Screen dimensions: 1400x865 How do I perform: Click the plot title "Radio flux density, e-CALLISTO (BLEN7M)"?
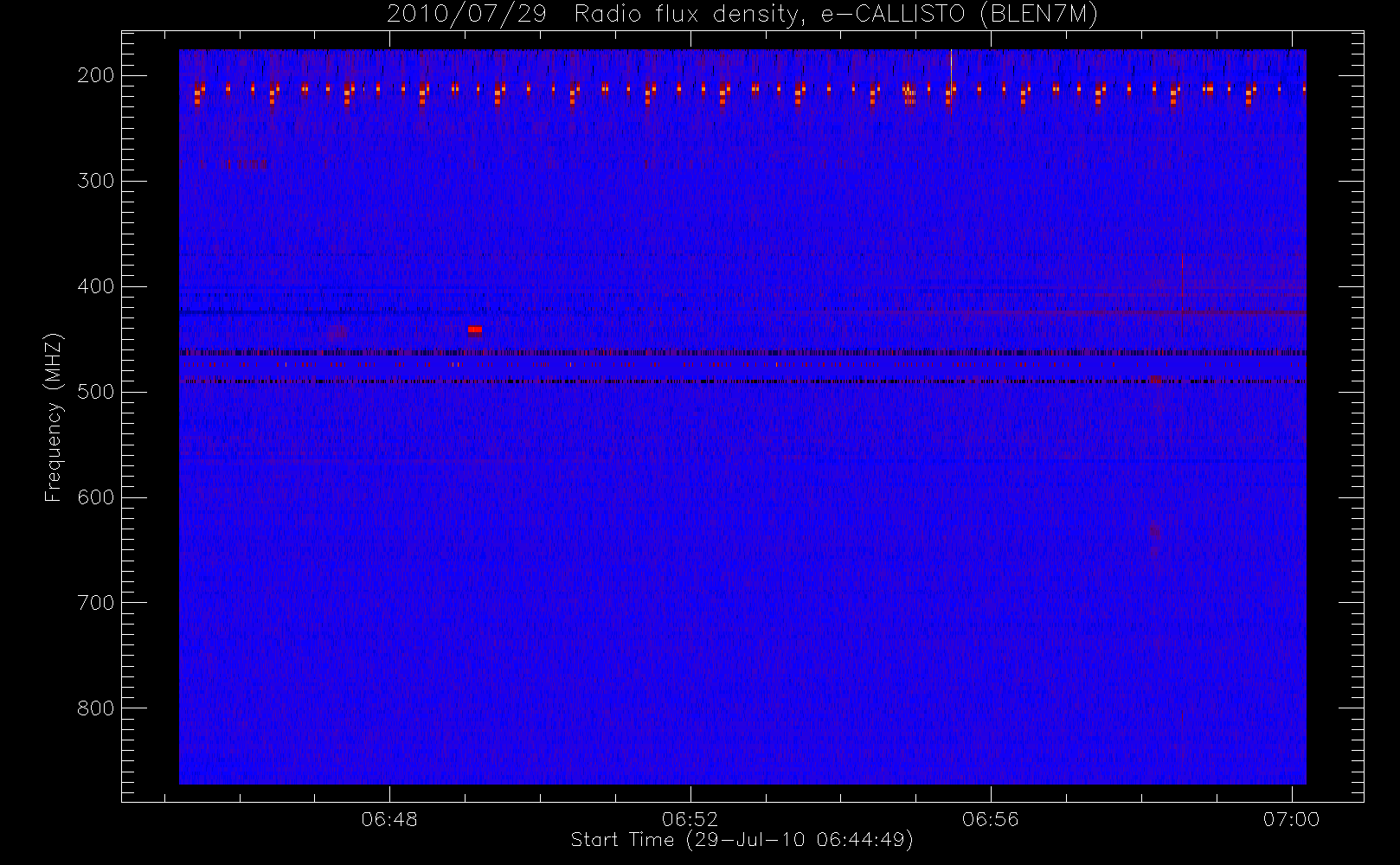click(836, 14)
